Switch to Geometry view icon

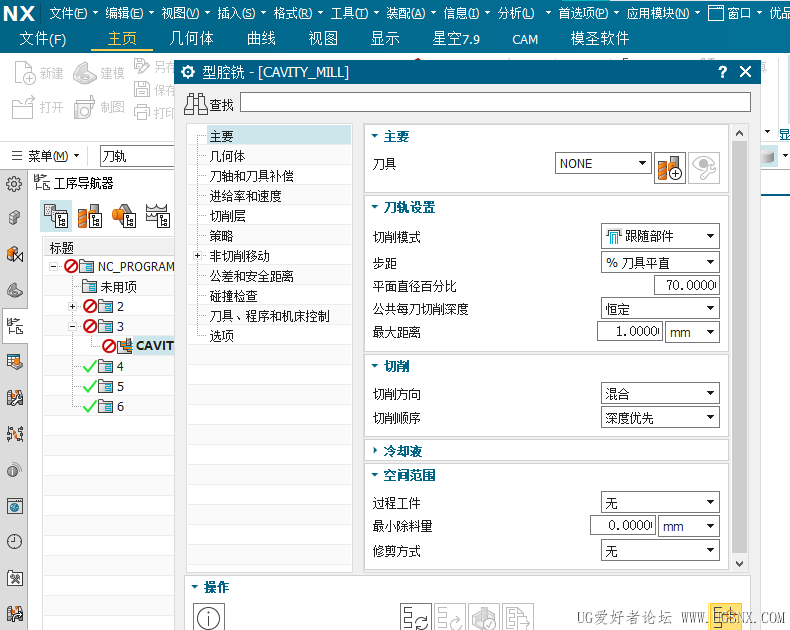point(123,216)
